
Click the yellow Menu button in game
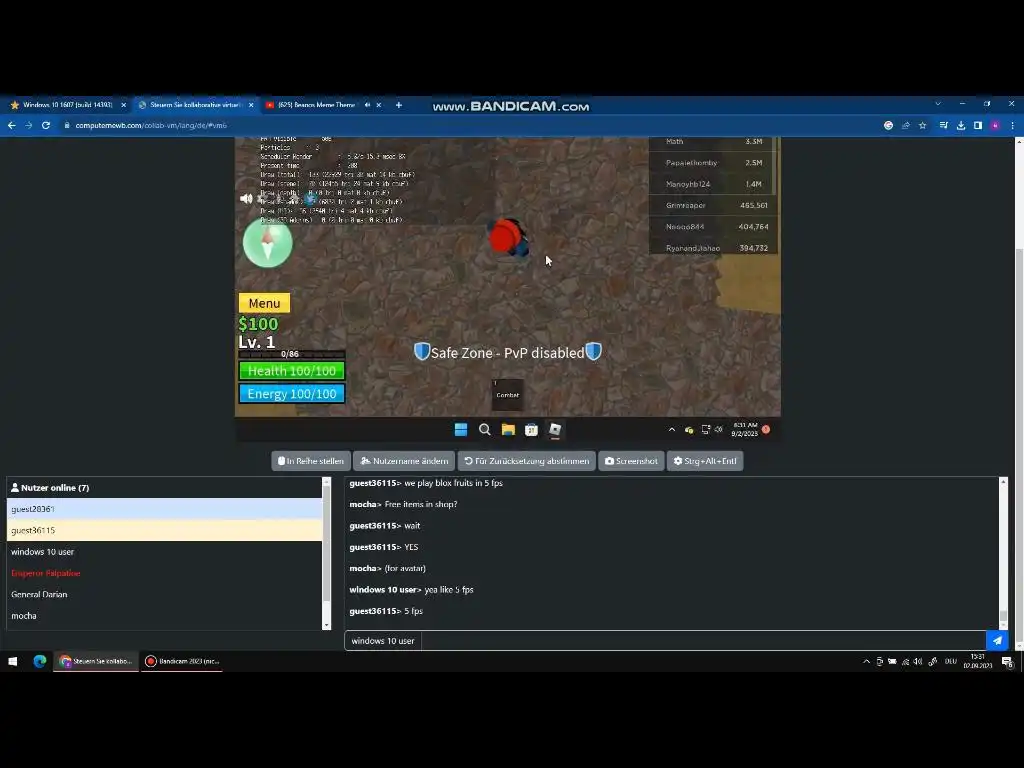pyautogui.click(x=264, y=303)
